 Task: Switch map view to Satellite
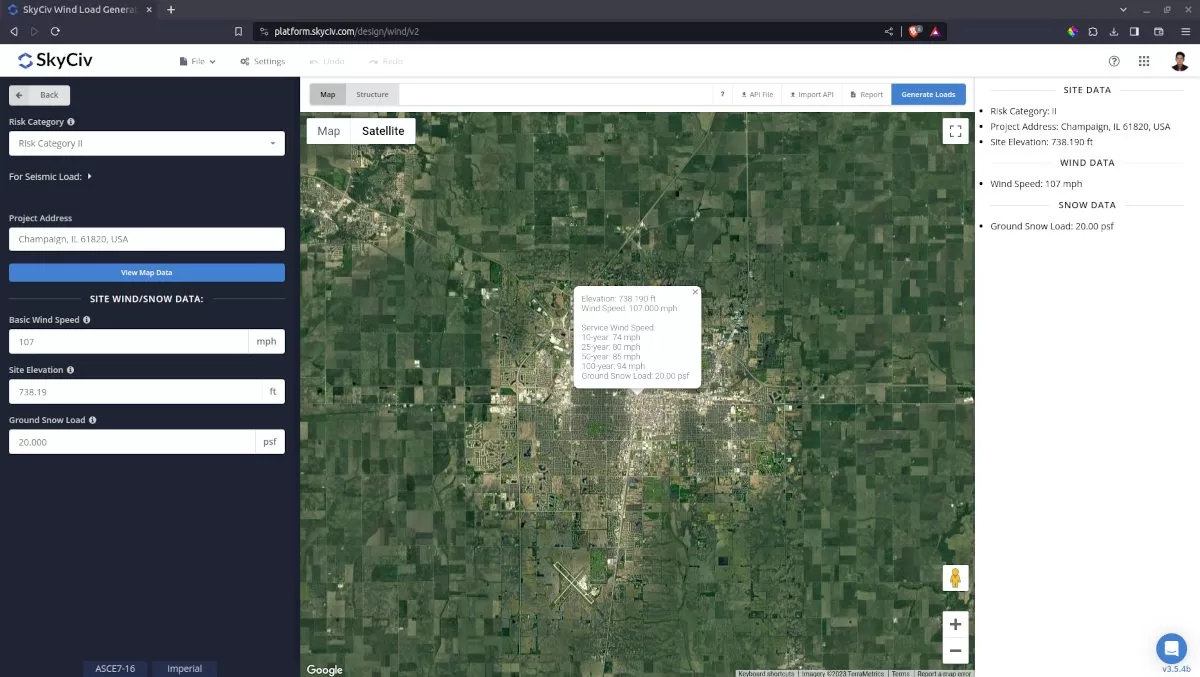[x=383, y=130]
